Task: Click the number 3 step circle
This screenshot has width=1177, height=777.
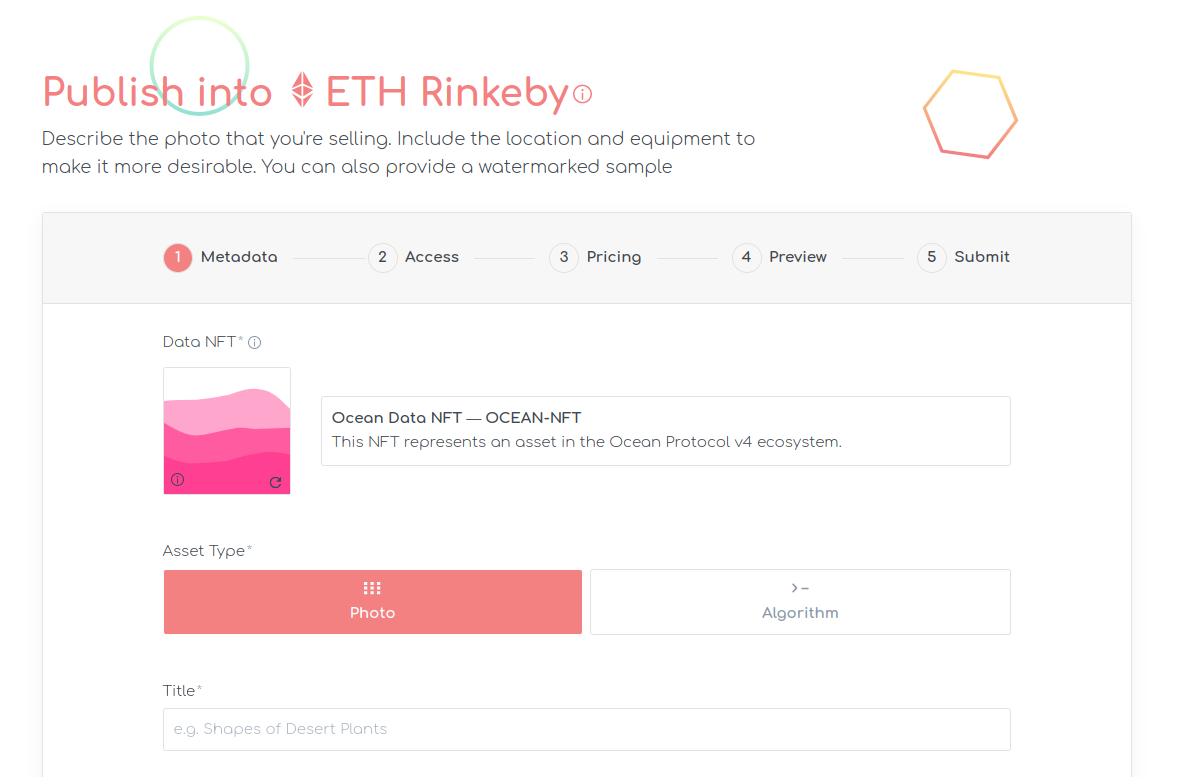Action: (x=564, y=257)
